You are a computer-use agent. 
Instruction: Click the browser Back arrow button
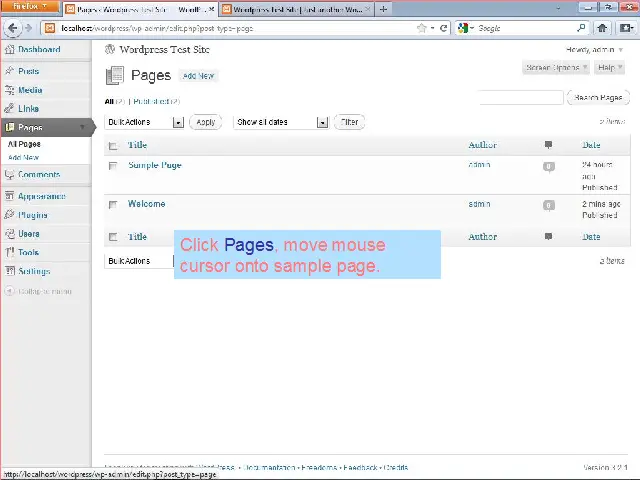12,28
